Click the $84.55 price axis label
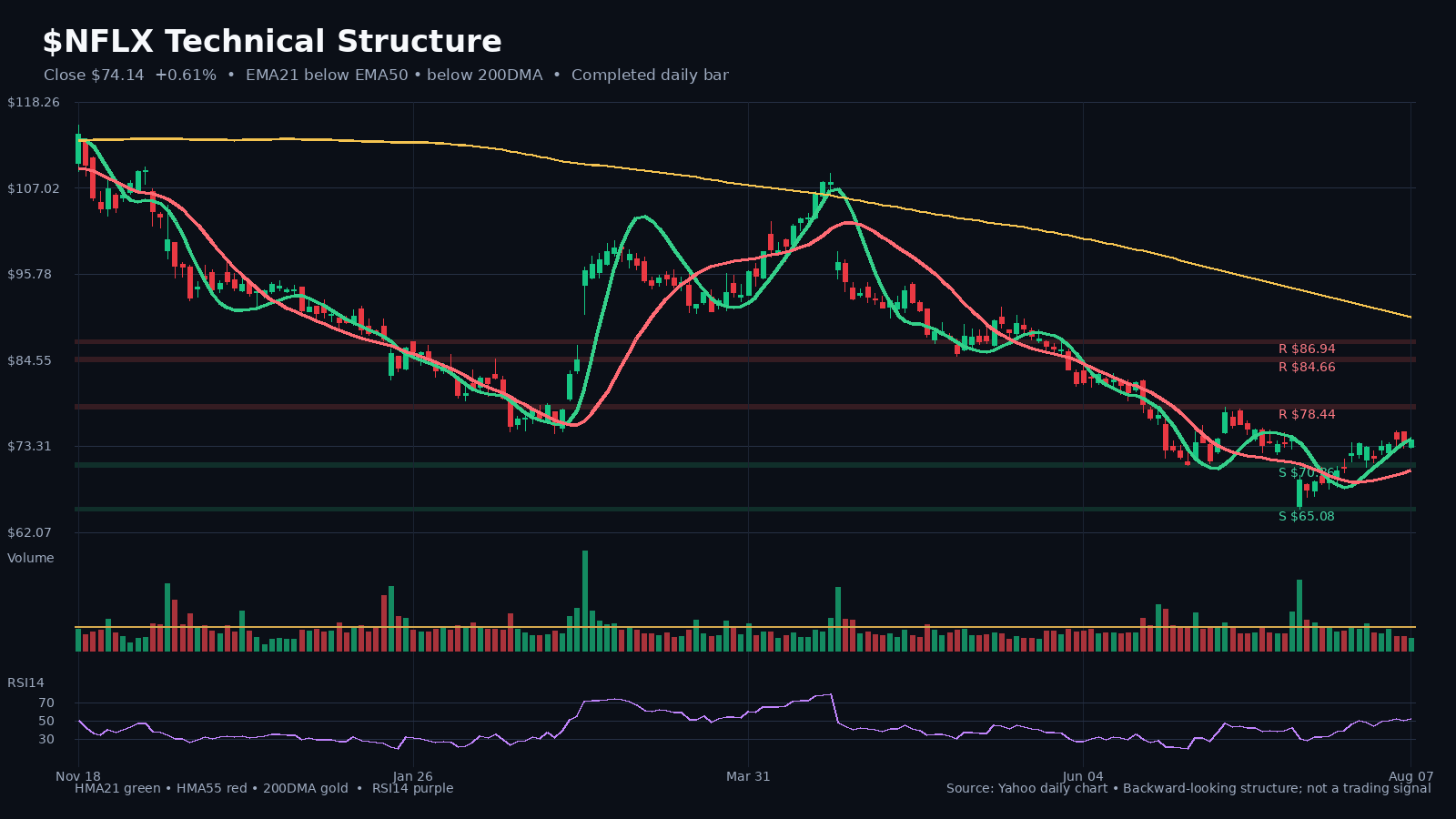 (x=34, y=360)
